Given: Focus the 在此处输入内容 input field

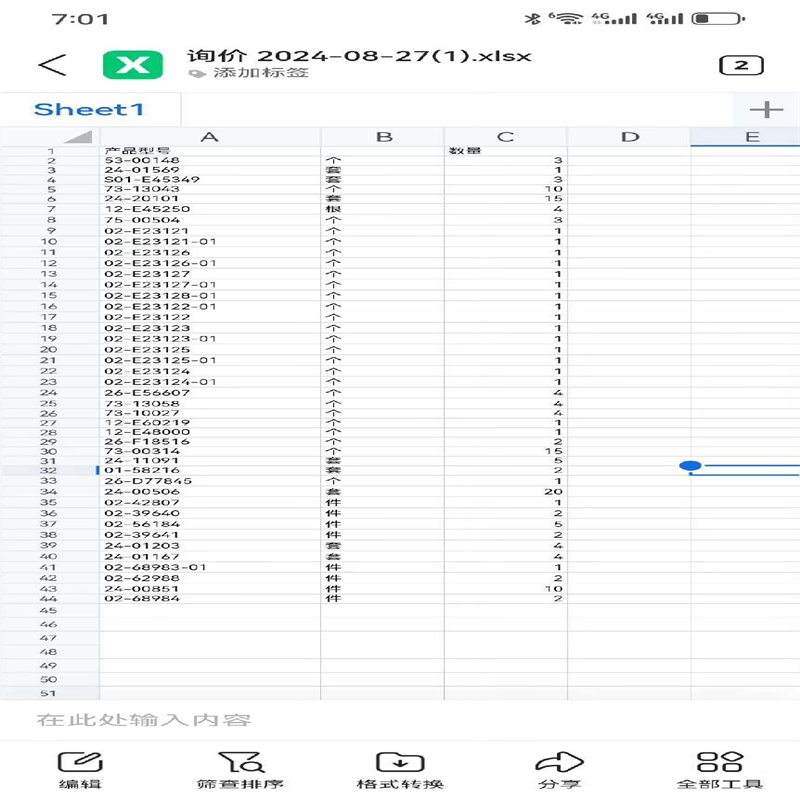Looking at the screenshot, I should pyautogui.click(x=400, y=720).
